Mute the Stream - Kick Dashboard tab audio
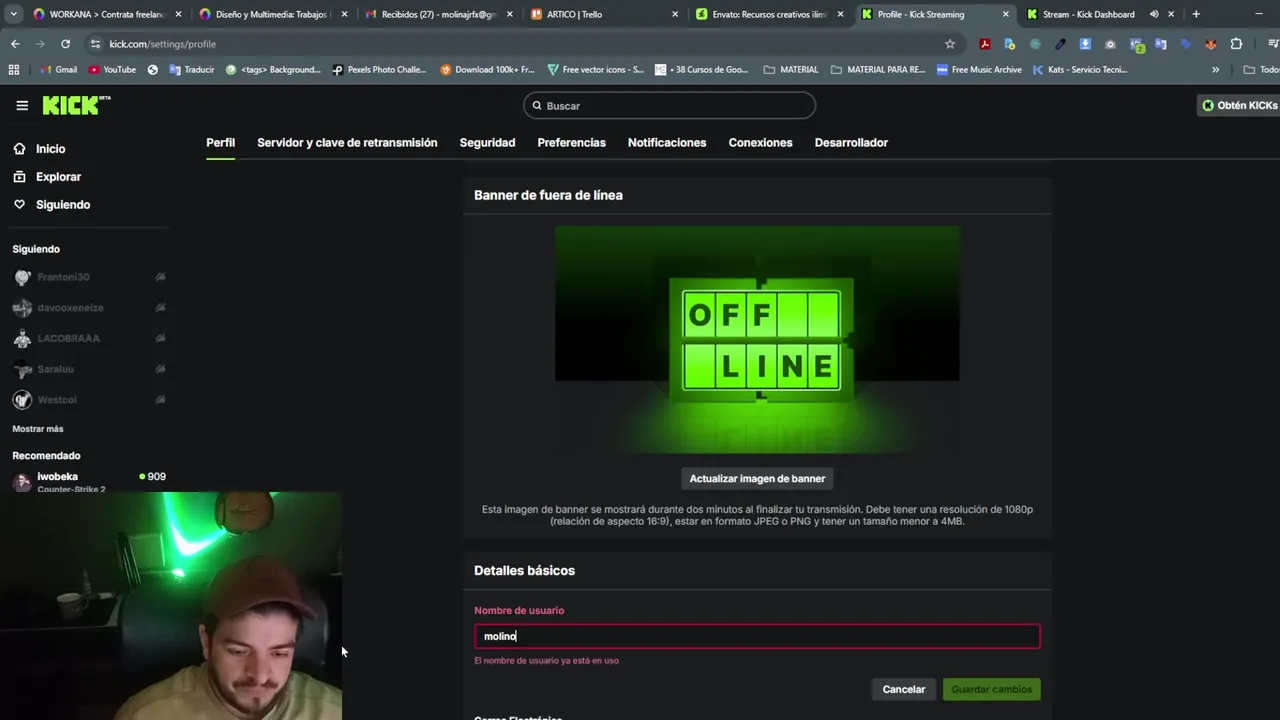This screenshot has height=720, width=1280. pos(1153,14)
